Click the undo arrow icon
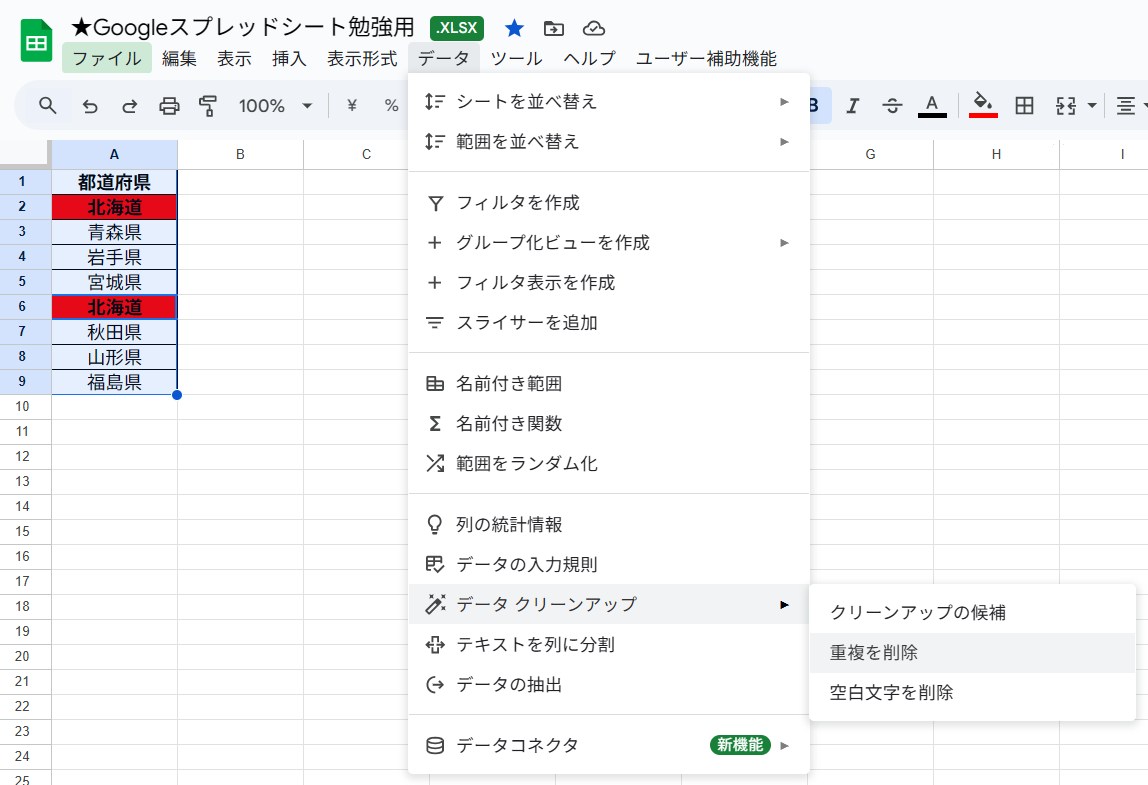The image size is (1148, 785). 90,105
